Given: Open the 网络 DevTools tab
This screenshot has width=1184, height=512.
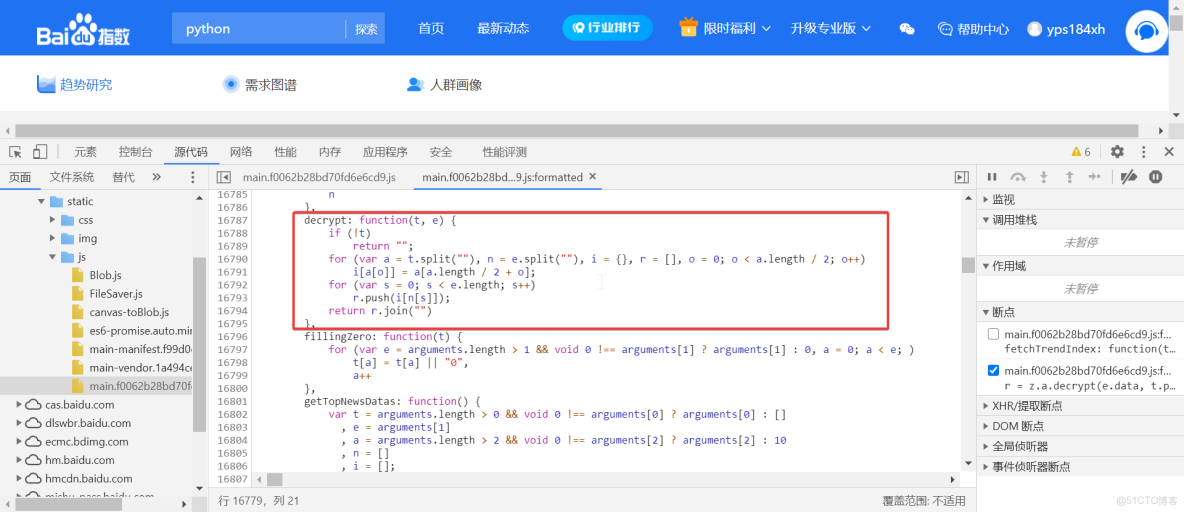Looking at the screenshot, I should [x=241, y=152].
